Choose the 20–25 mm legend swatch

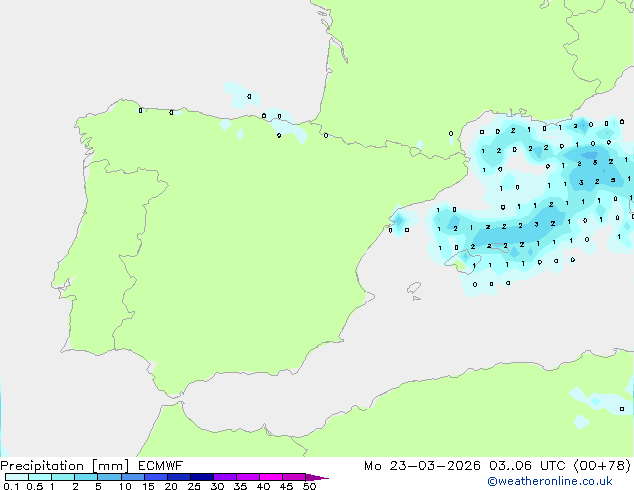pos(179,477)
